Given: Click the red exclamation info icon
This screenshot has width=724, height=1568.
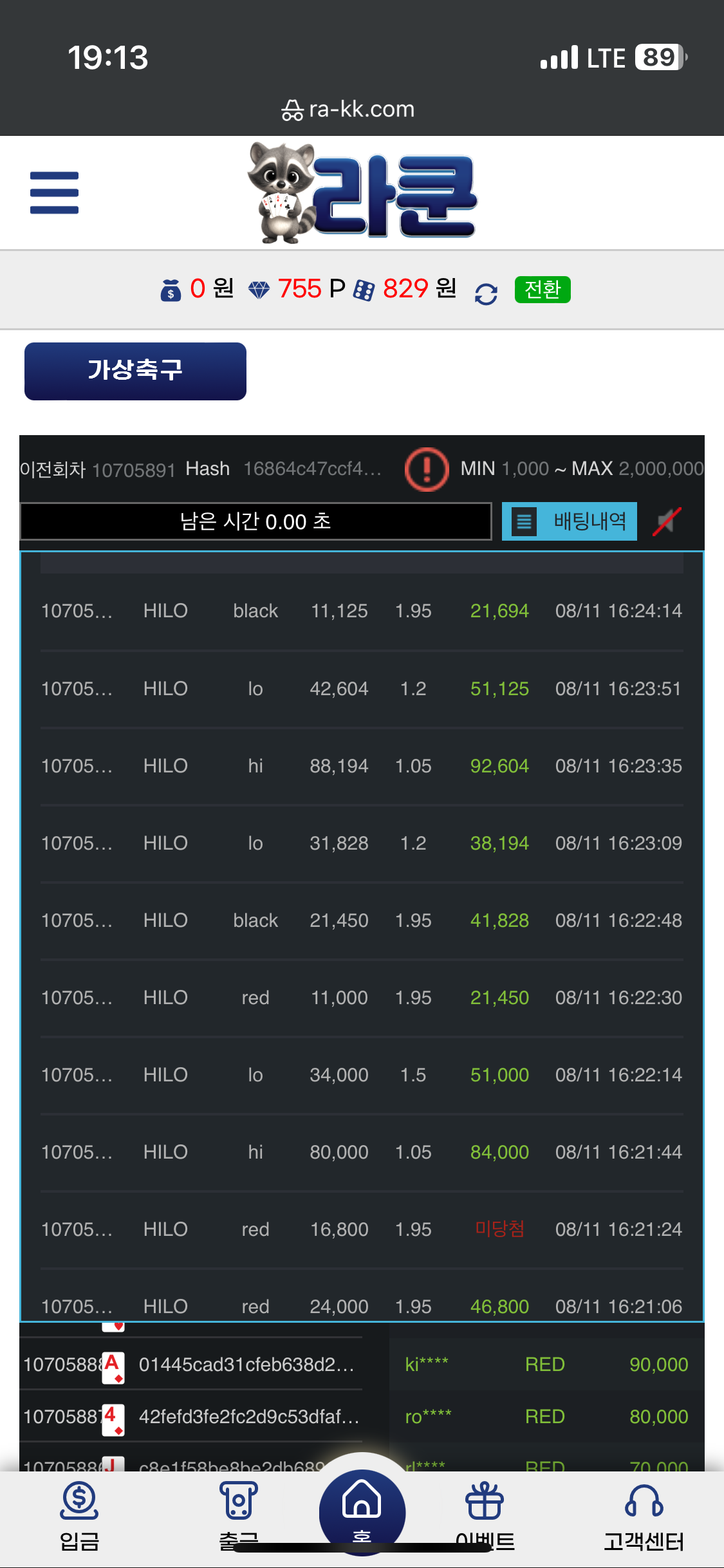Looking at the screenshot, I should (x=426, y=469).
